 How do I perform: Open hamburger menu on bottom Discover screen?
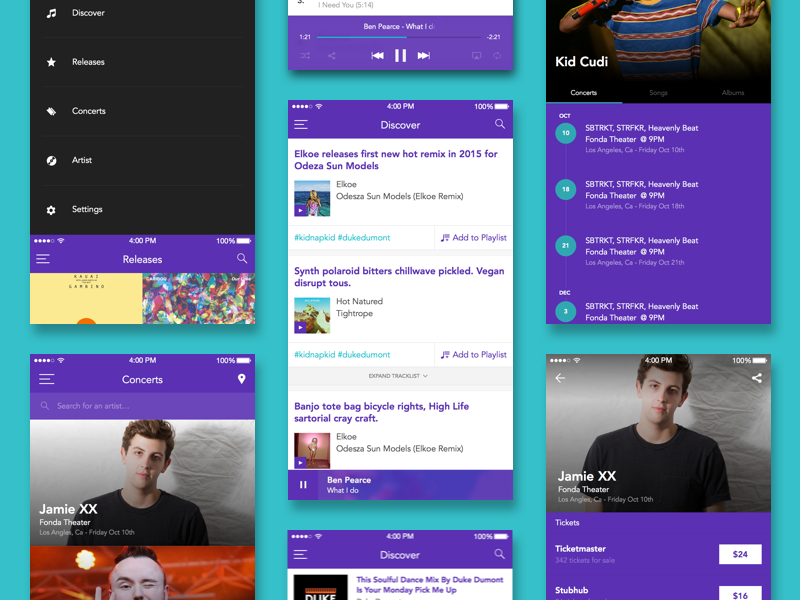(301, 555)
